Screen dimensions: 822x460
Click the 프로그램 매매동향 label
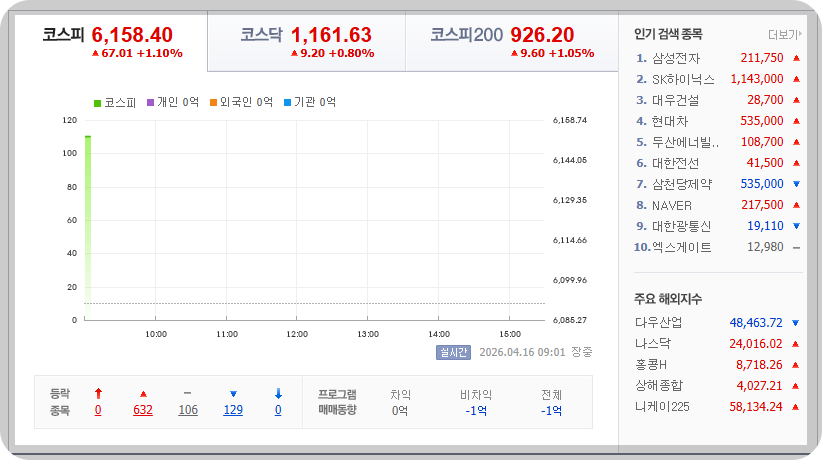pos(338,402)
